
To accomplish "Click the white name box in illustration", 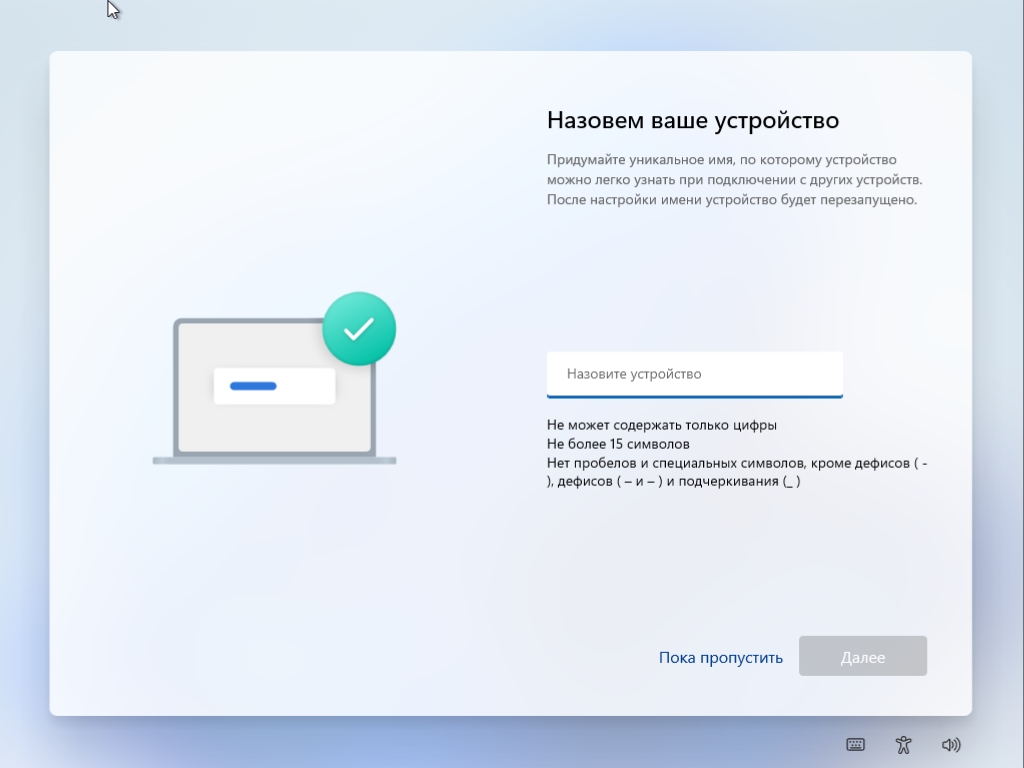I will 274,386.
